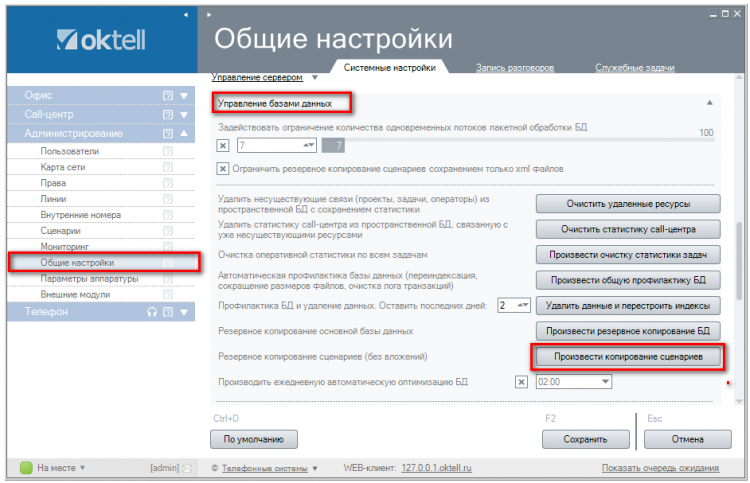
Task: Click the help icon beside Call-центр
Action: (168, 114)
